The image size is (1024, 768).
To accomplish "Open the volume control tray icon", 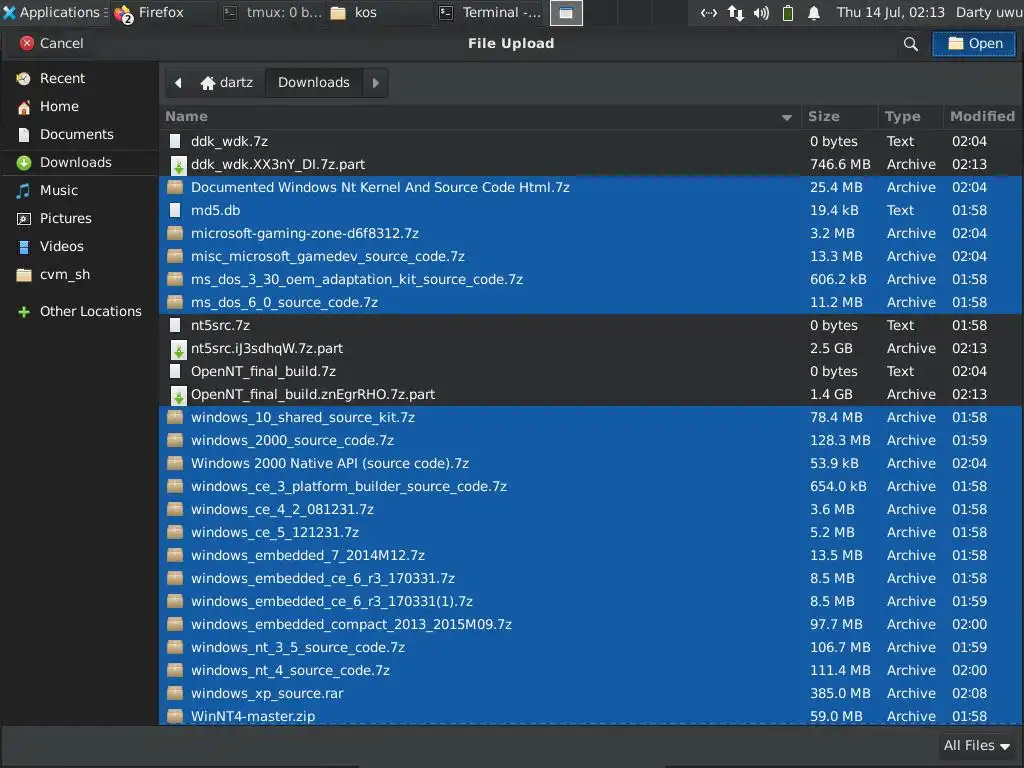I will click(x=761, y=13).
